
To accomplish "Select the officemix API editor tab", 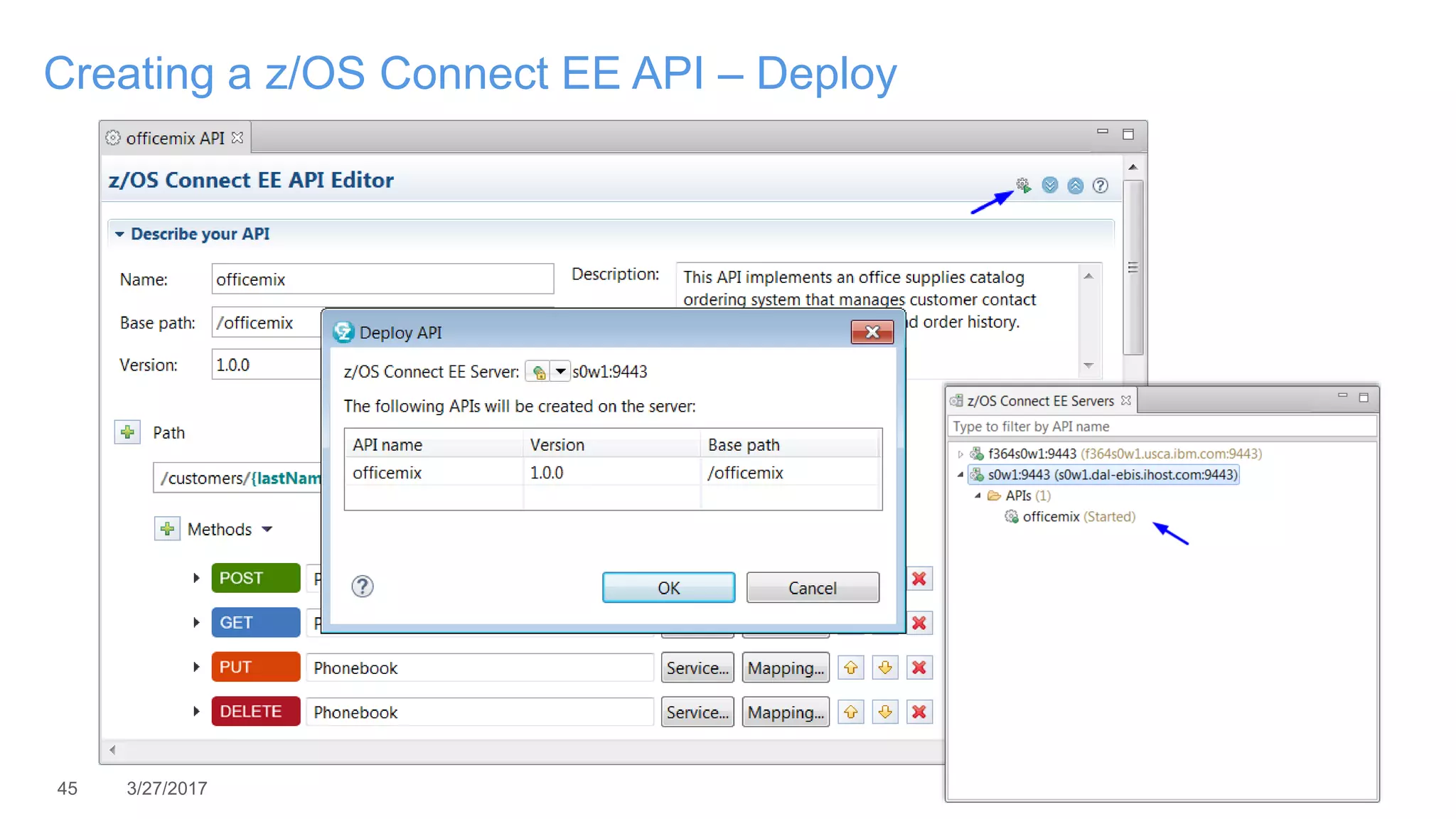I will point(175,138).
